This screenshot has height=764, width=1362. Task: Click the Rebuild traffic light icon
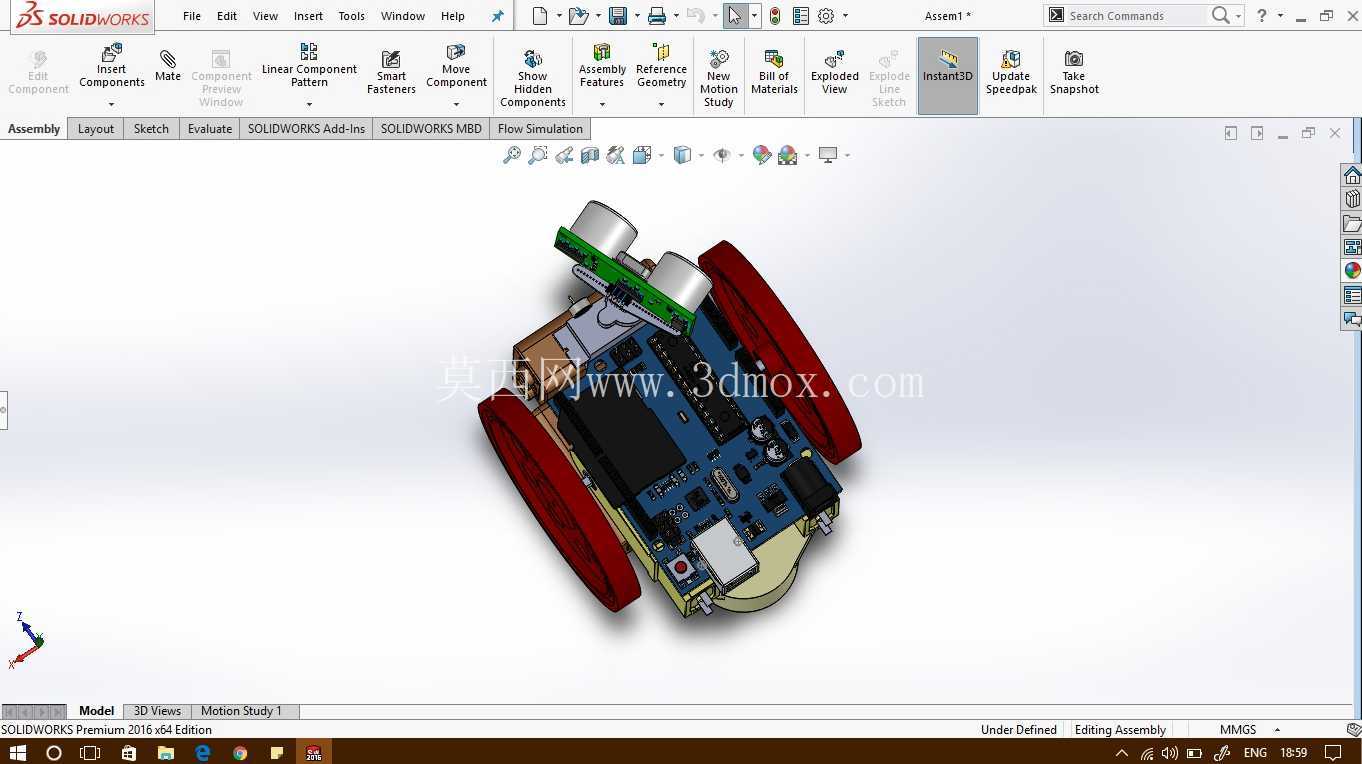775,15
